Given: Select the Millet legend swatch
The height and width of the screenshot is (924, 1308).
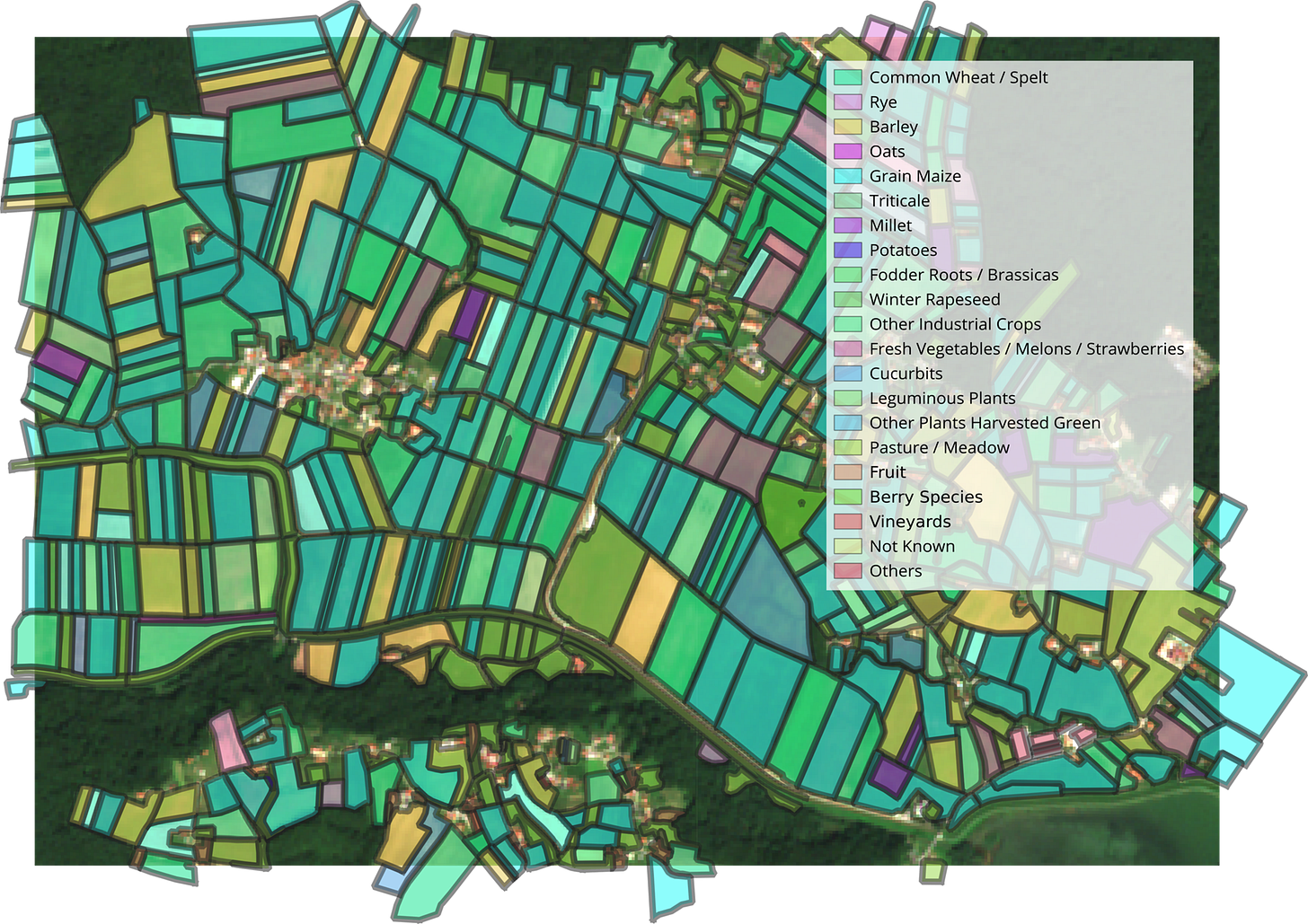Looking at the screenshot, I should point(848,225).
